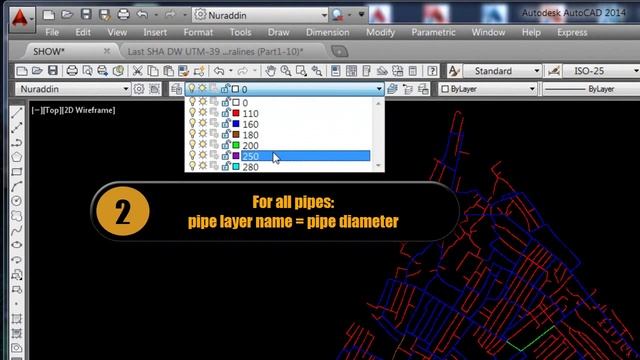
Task: Open the Format menu
Action: pyautogui.click(x=198, y=32)
